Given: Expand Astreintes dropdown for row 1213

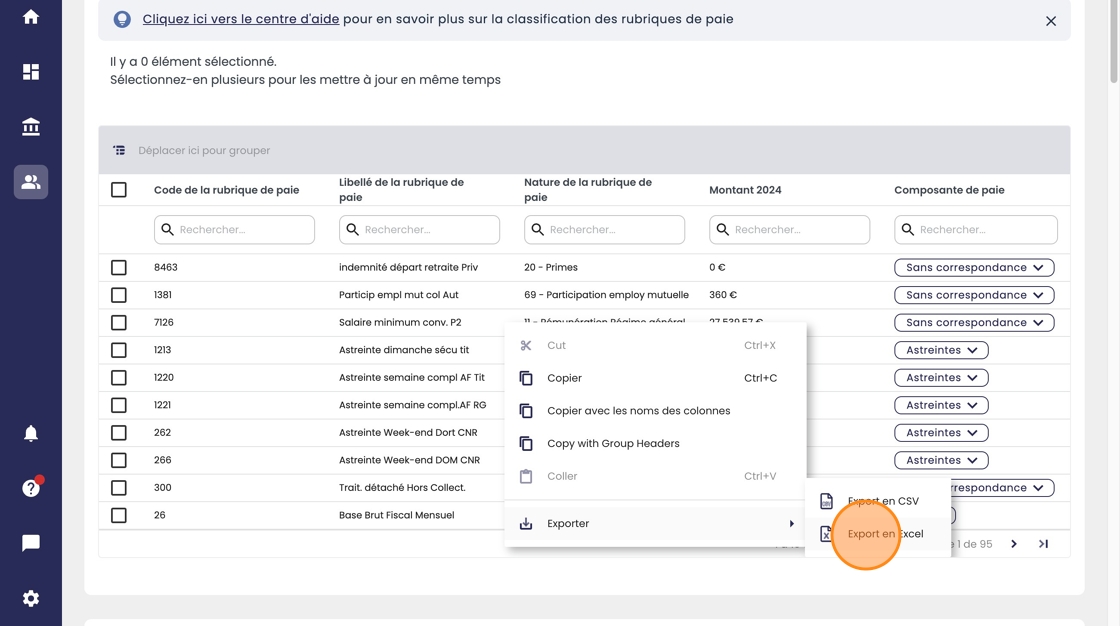Looking at the screenshot, I should click(941, 350).
